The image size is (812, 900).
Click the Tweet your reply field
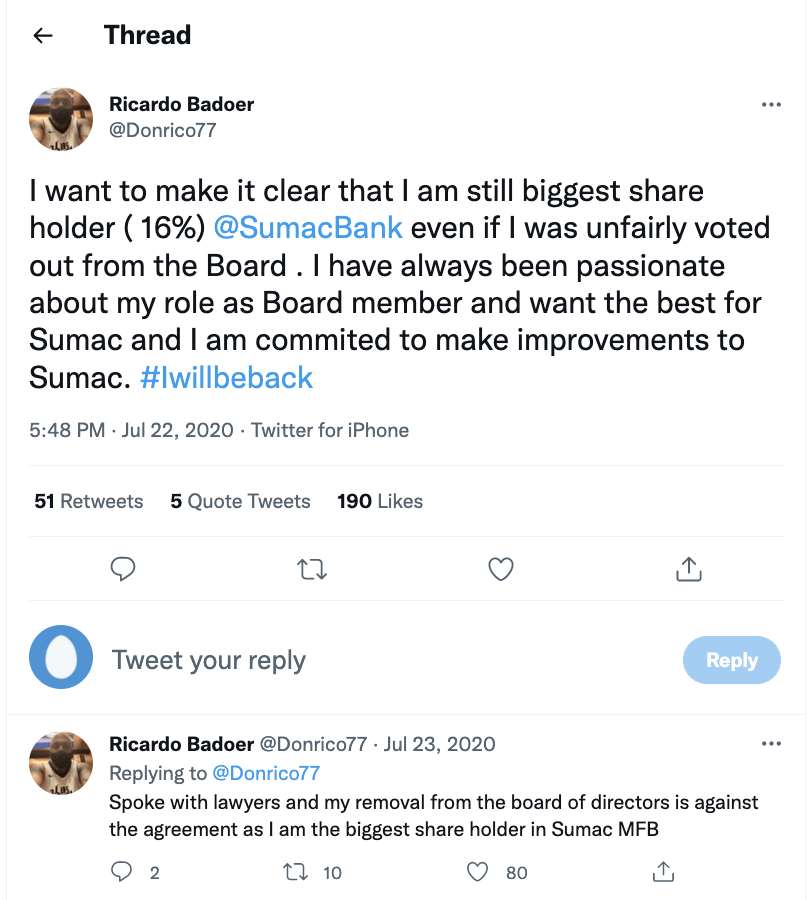[x=380, y=660]
